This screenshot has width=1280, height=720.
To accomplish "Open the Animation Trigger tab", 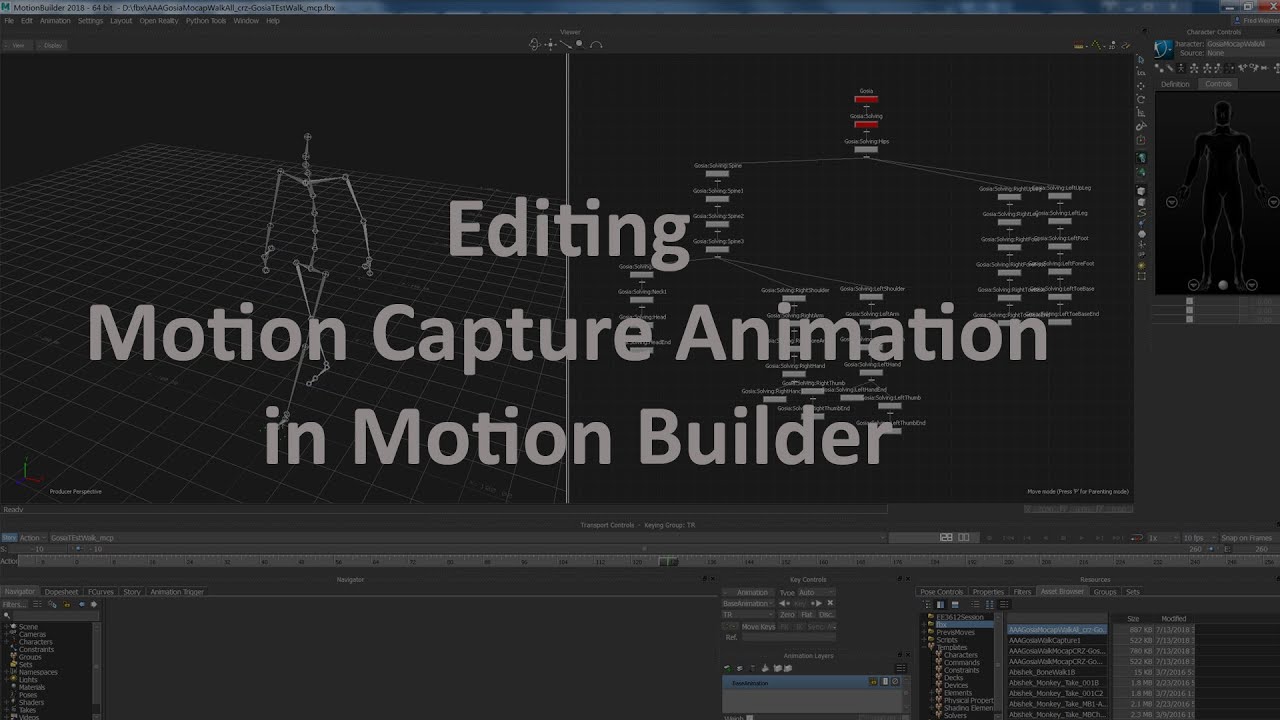I will pyautogui.click(x=177, y=592).
